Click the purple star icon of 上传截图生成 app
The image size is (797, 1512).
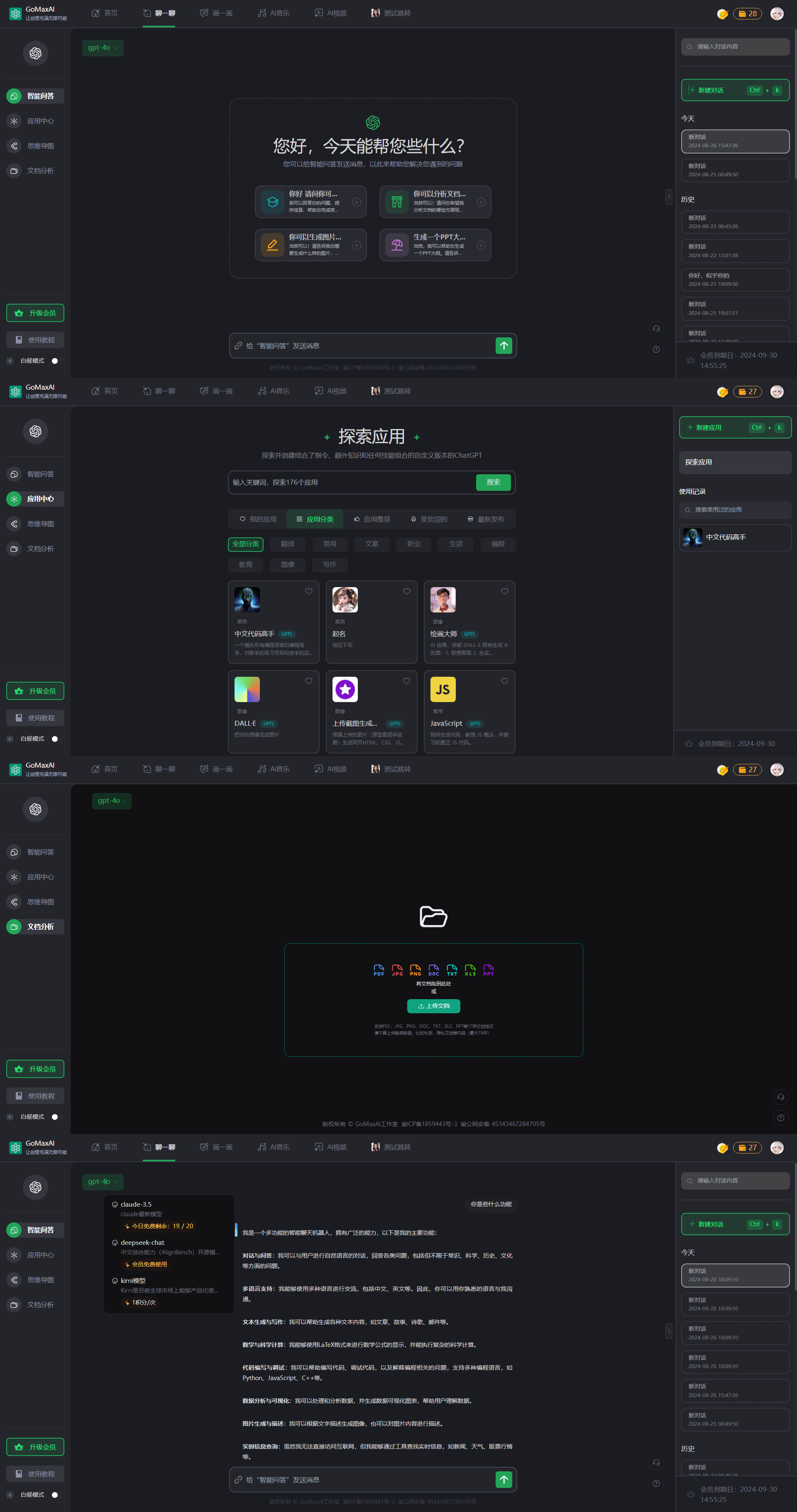345,689
